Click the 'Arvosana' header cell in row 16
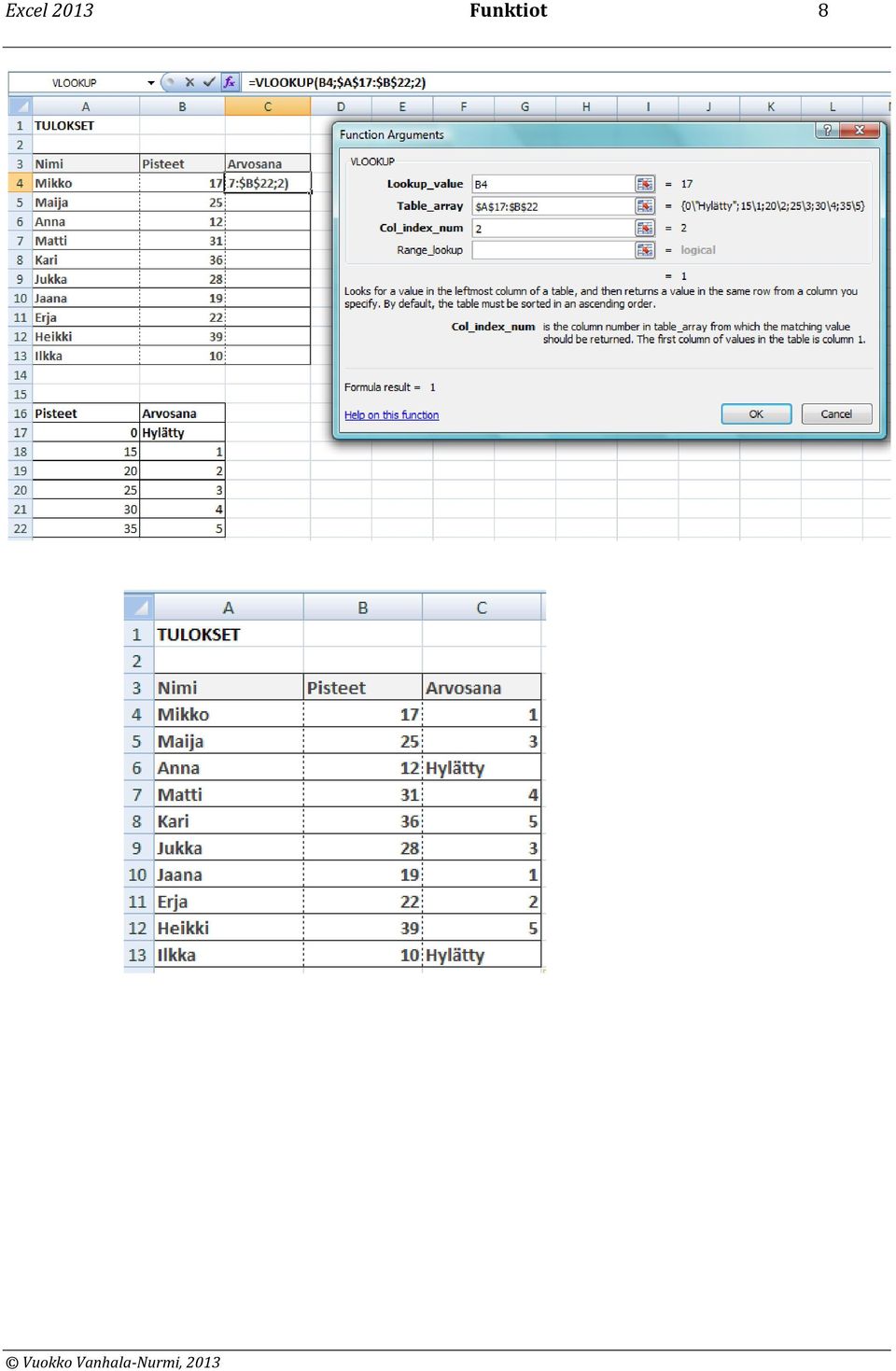The width and height of the screenshot is (896, 1371). 182,413
